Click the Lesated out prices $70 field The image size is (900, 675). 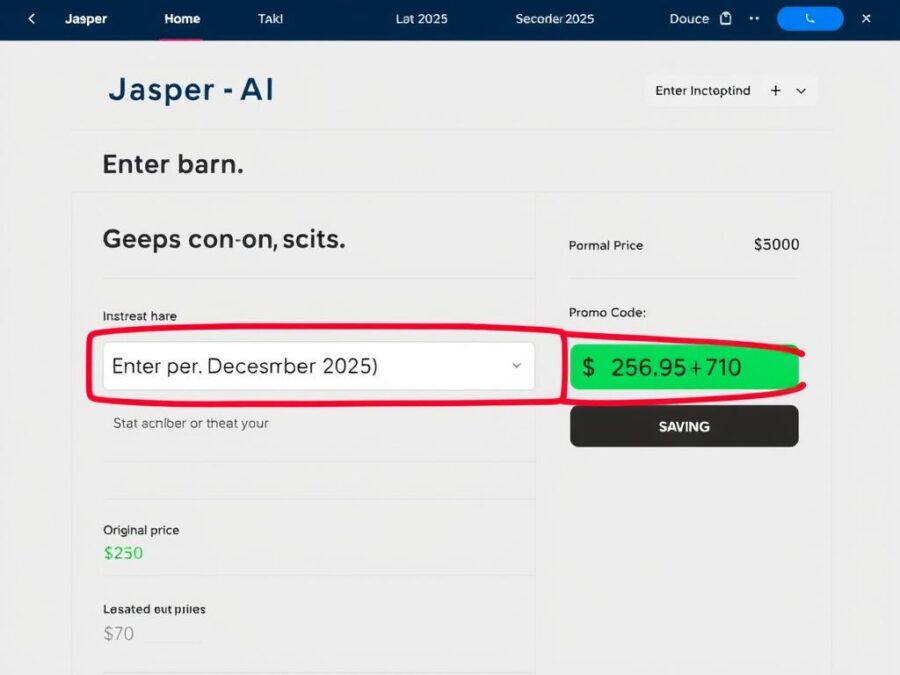click(x=119, y=633)
